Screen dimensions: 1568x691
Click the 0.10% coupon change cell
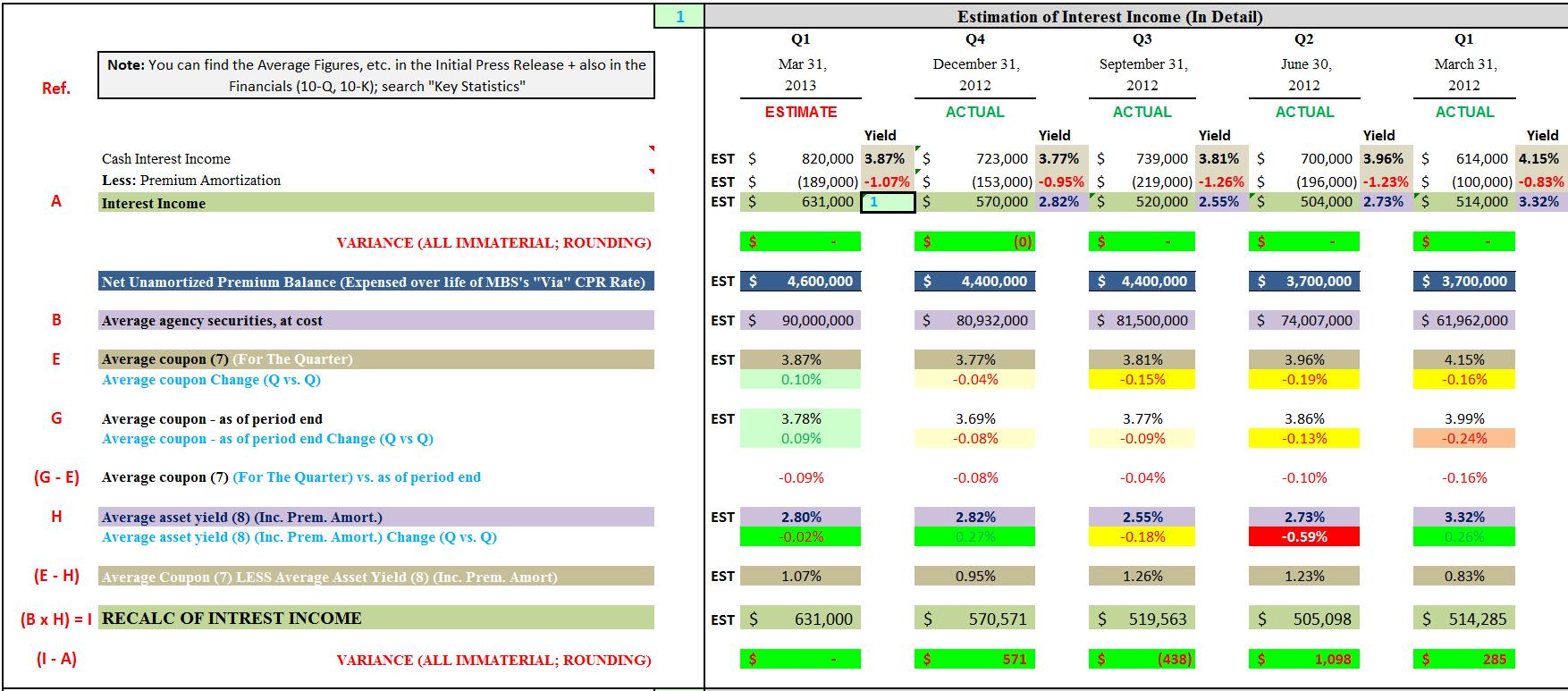pyautogui.click(x=801, y=379)
